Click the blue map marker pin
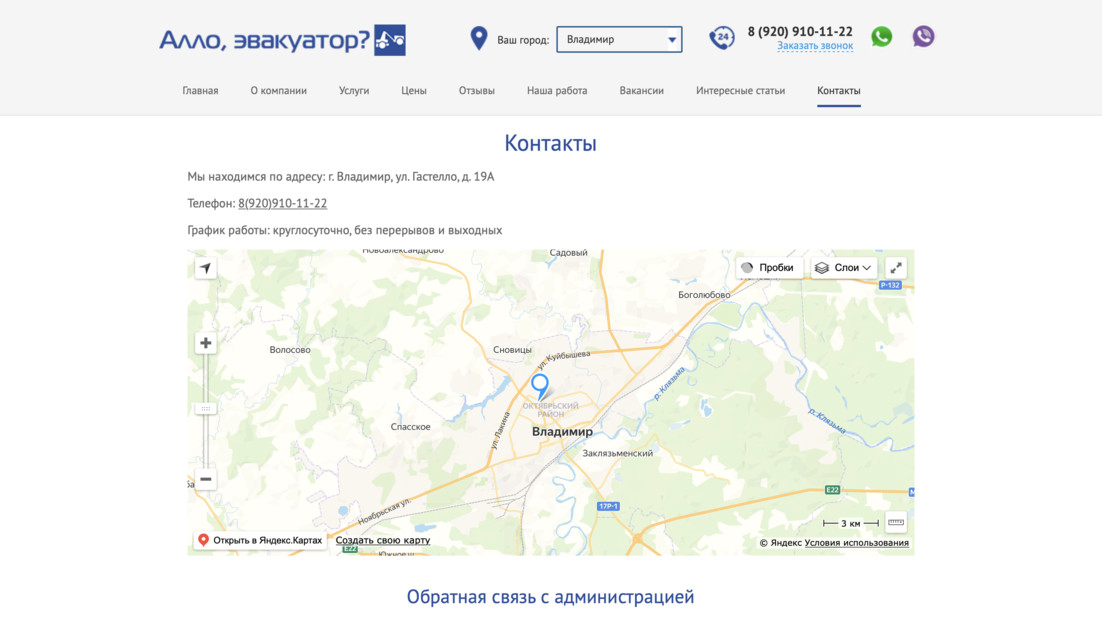 [540, 387]
